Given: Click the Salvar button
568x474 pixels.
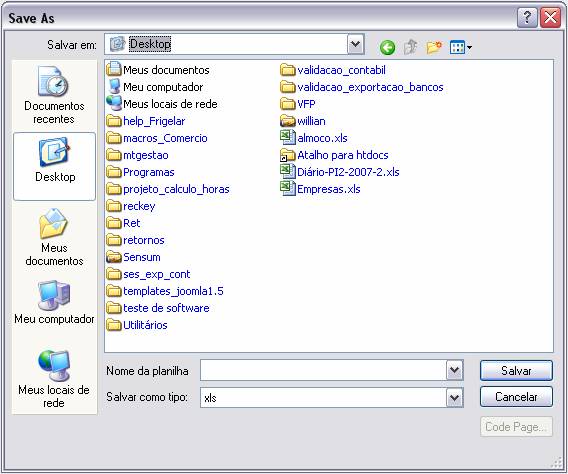Looking at the screenshot, I should (x=516, y=370).
